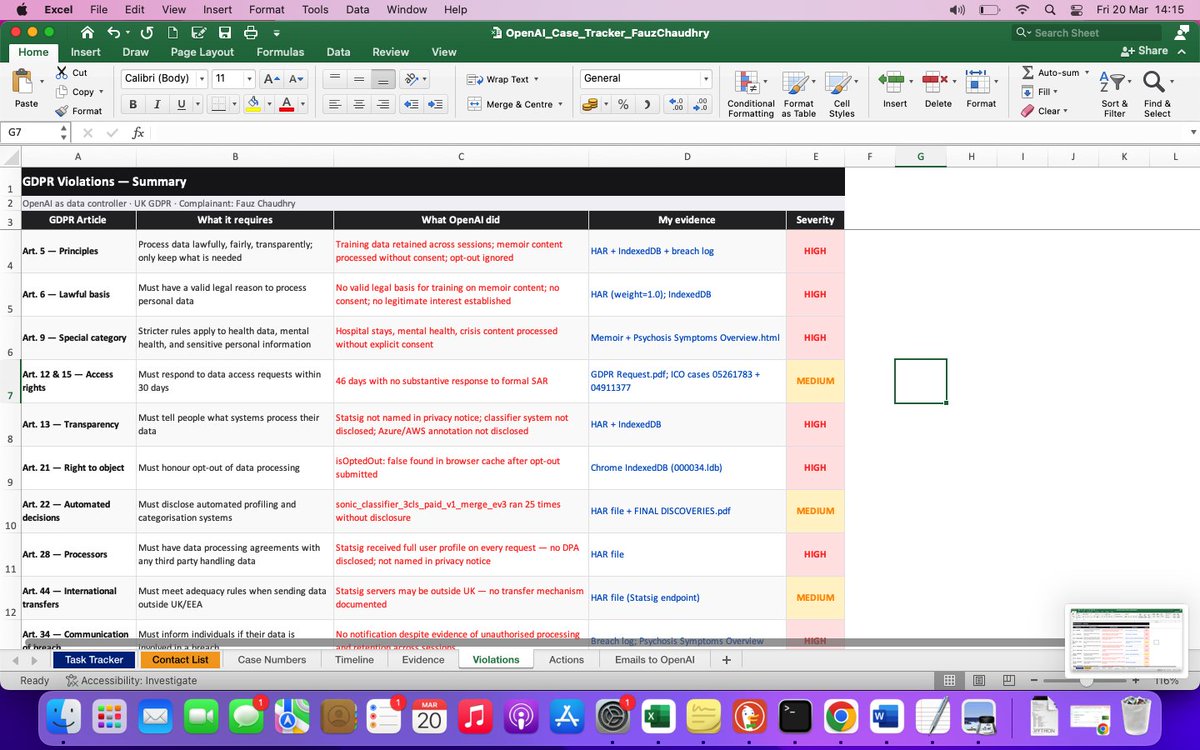Screen dimensions: 1200x750
Task: Add a new sheet with plus button
Action: pos(726,660)
